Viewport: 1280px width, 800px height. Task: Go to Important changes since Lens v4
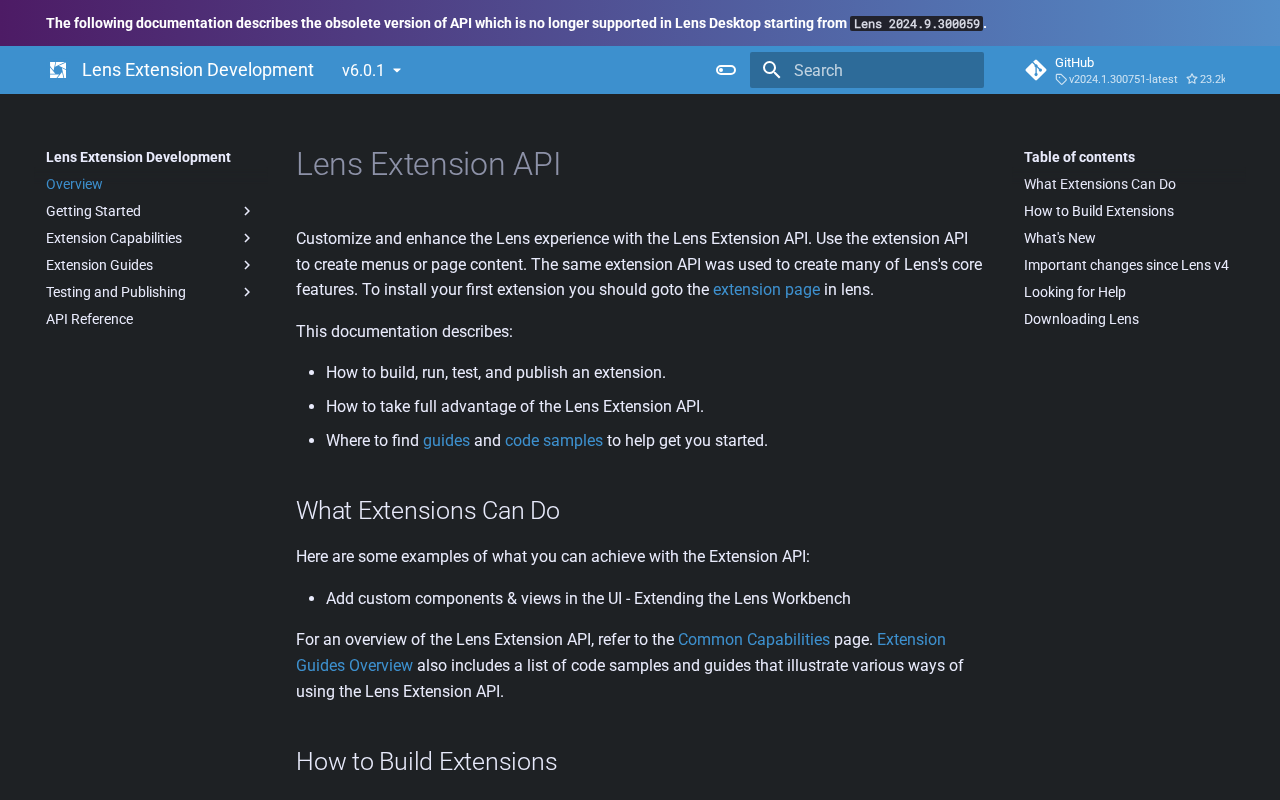click(1126, 265)
